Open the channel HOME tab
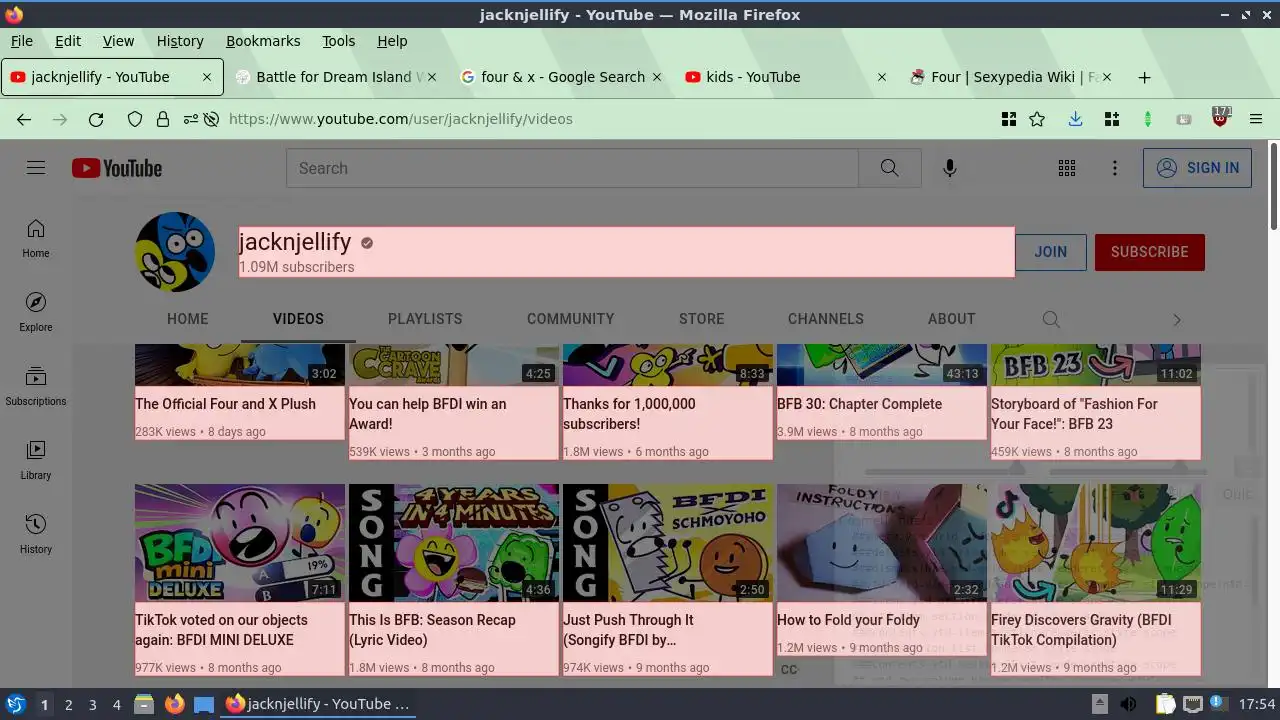 pyautogui.click(x=188, y=319)
